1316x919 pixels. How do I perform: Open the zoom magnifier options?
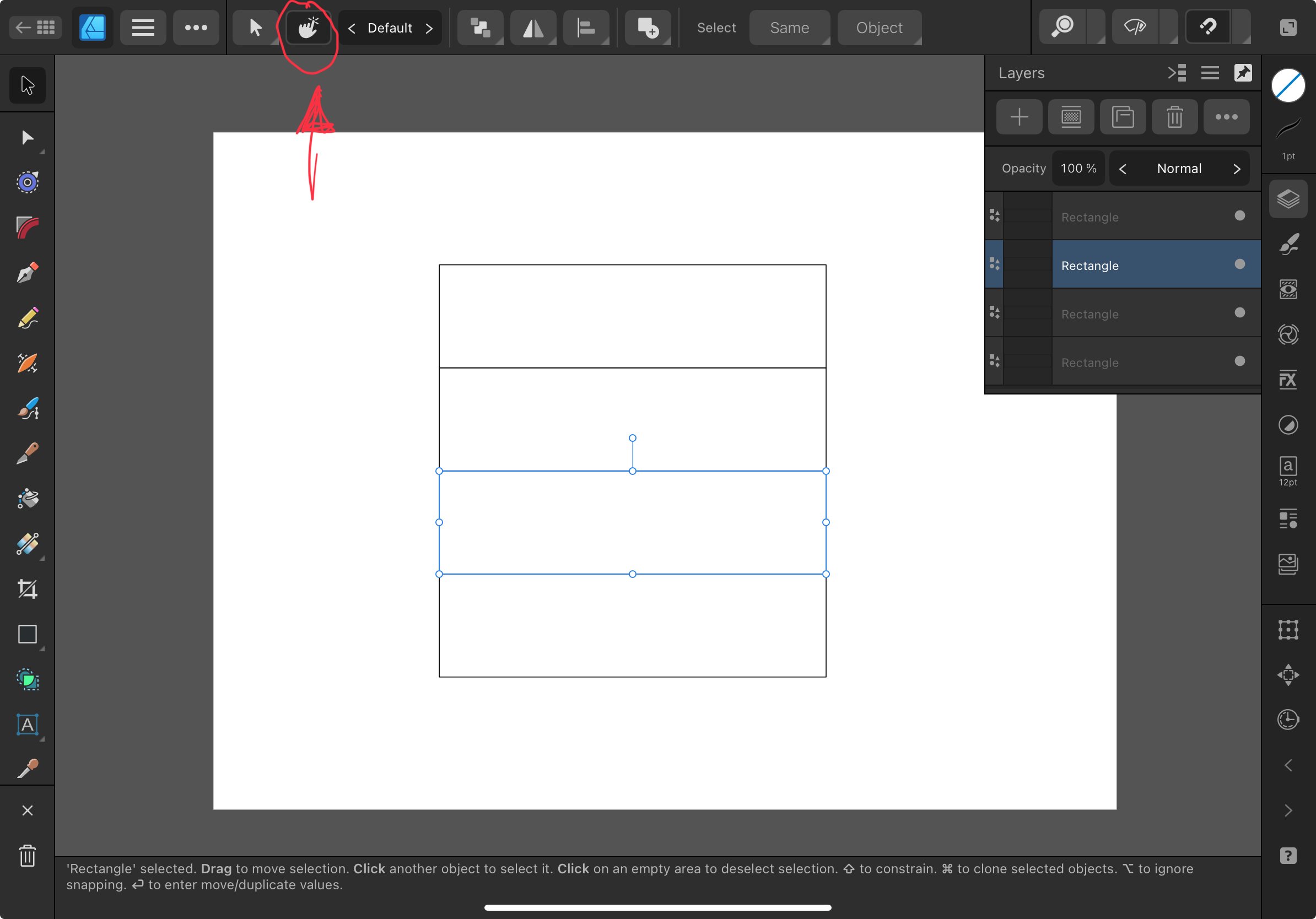click(1063, 28)
